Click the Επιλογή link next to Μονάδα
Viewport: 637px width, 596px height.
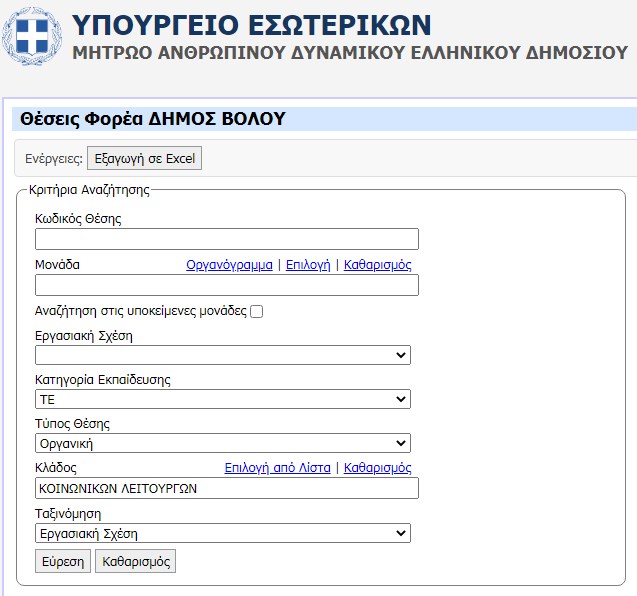pos(308,265)
